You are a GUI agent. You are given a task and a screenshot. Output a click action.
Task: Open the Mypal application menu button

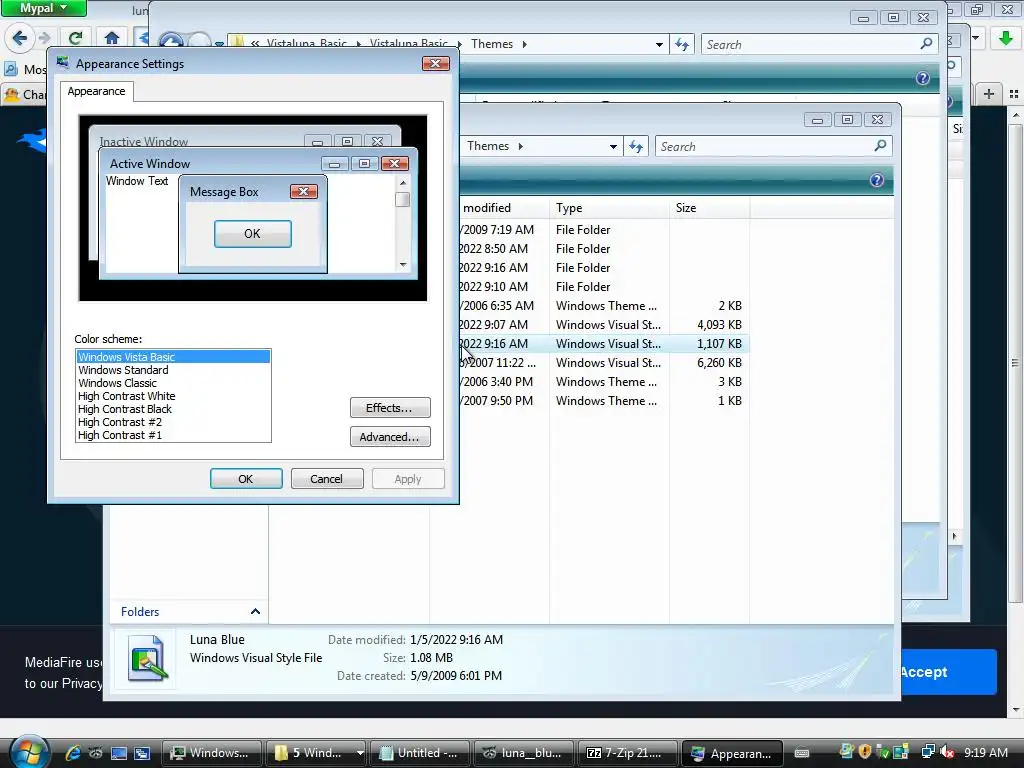[x=43, y=8]
